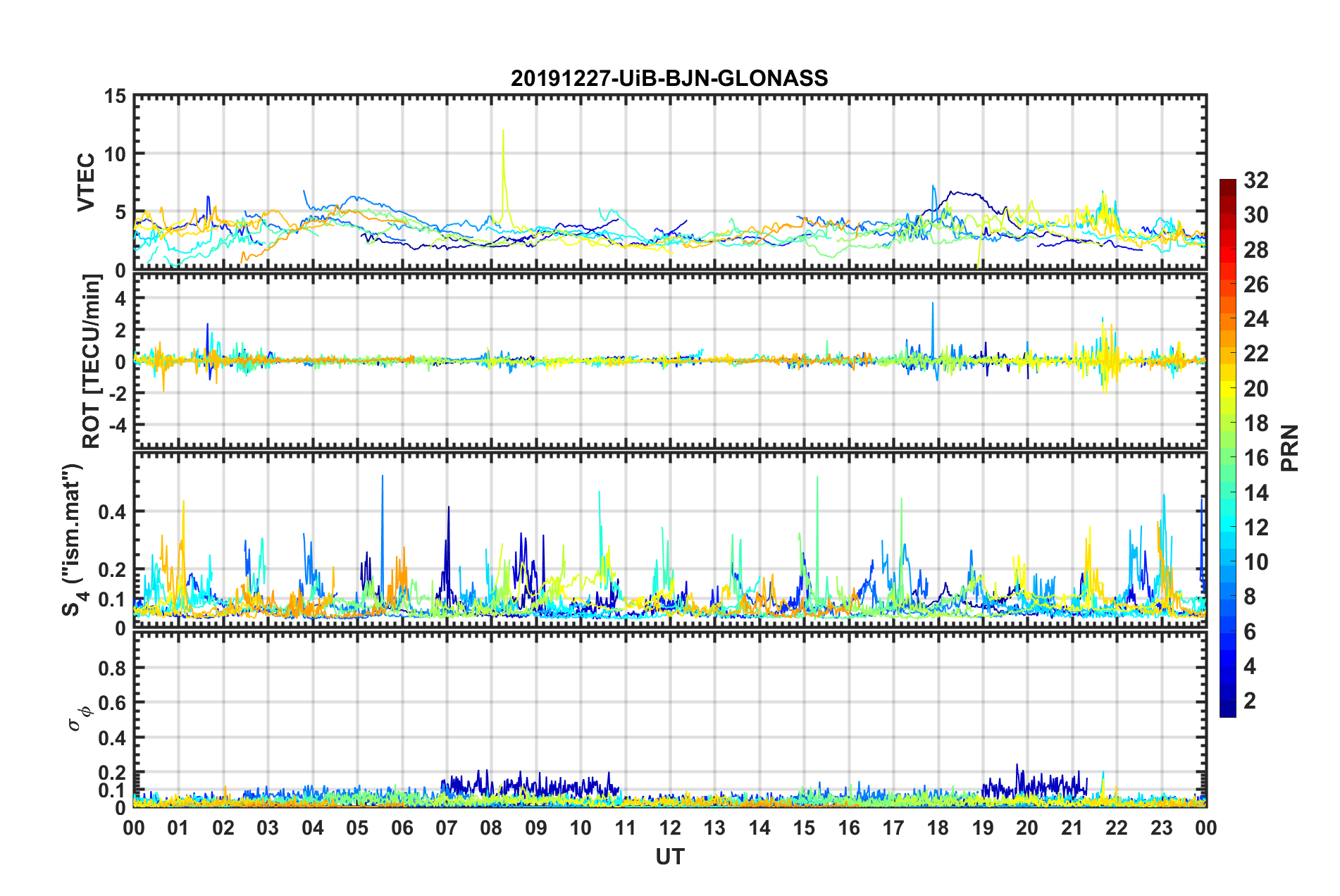The height and width of the screenshot is (896, 1340).
Task: Click the PRN colorbar gradient strip
Action: coord(1228,448)
